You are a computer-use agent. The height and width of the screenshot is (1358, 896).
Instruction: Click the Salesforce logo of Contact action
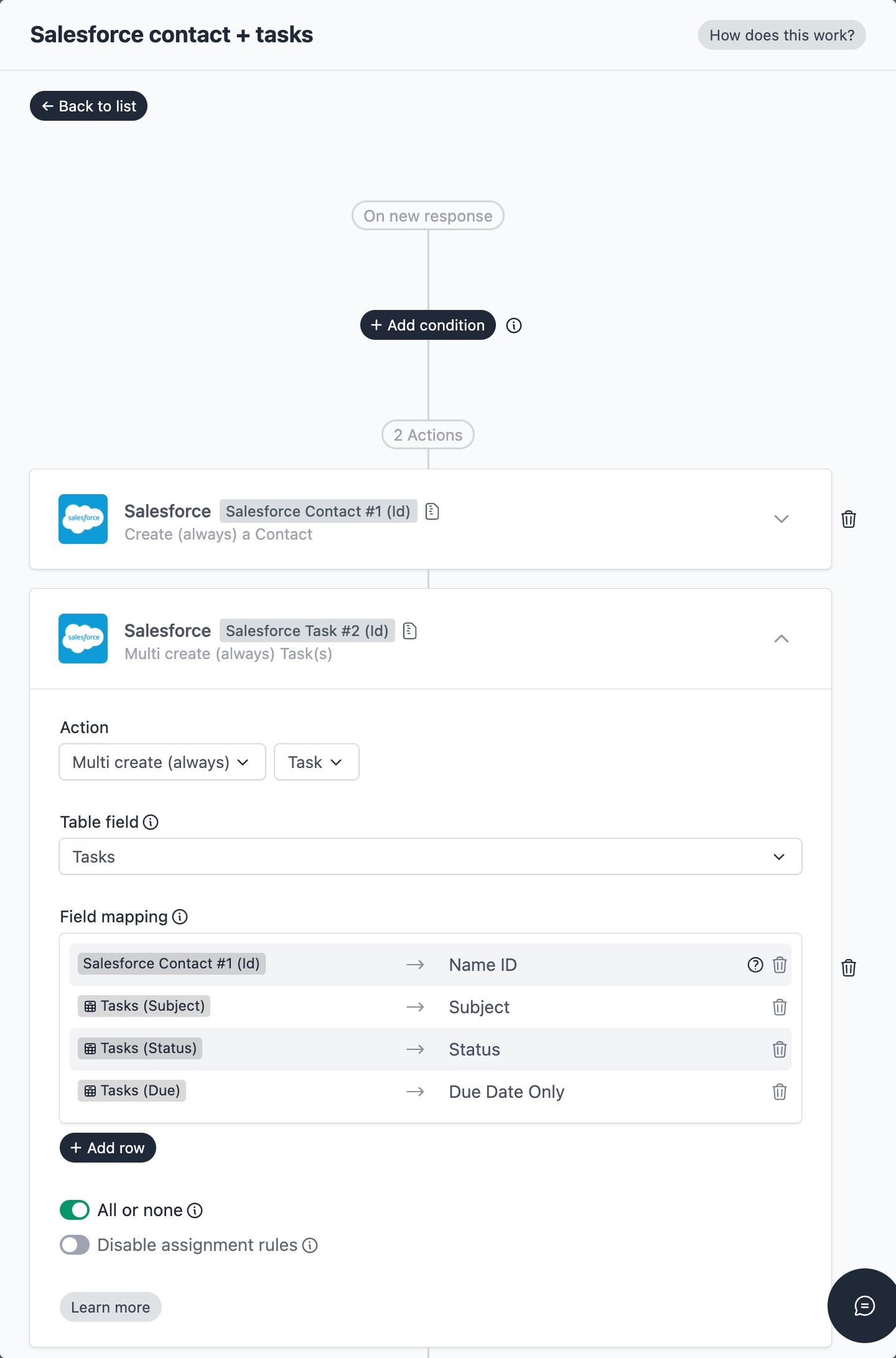tap(83, 519)
